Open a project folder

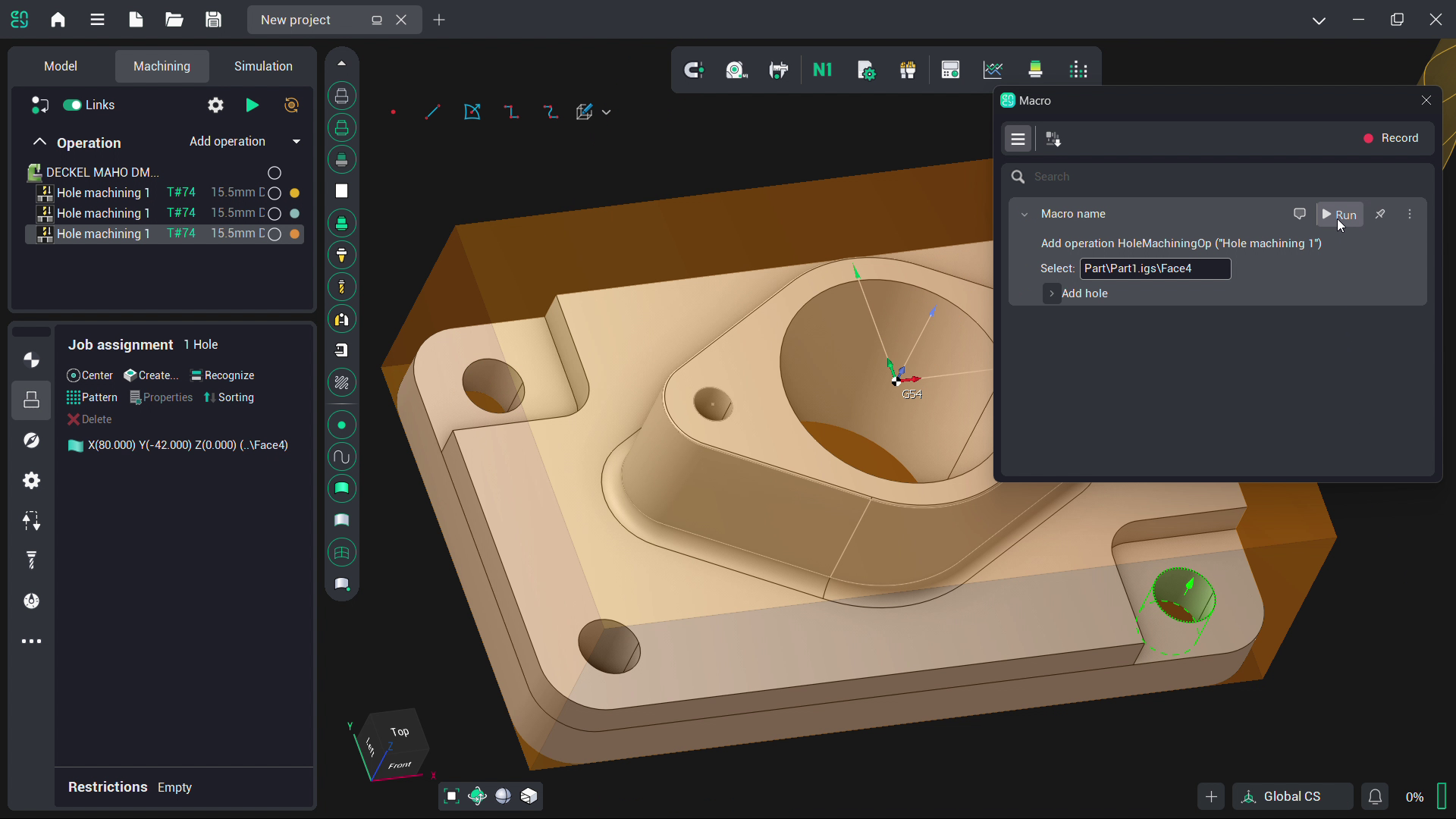pyautogui.click(x=174, y=20)
